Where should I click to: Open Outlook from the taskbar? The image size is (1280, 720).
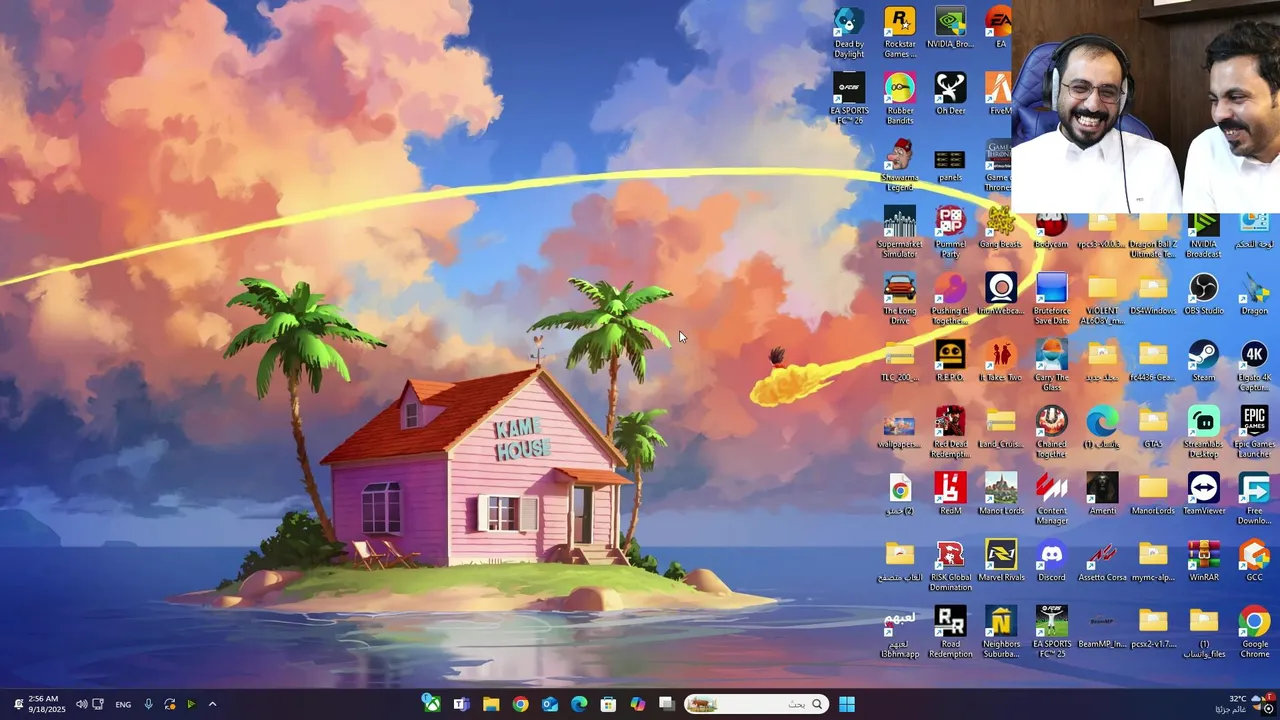550,704
